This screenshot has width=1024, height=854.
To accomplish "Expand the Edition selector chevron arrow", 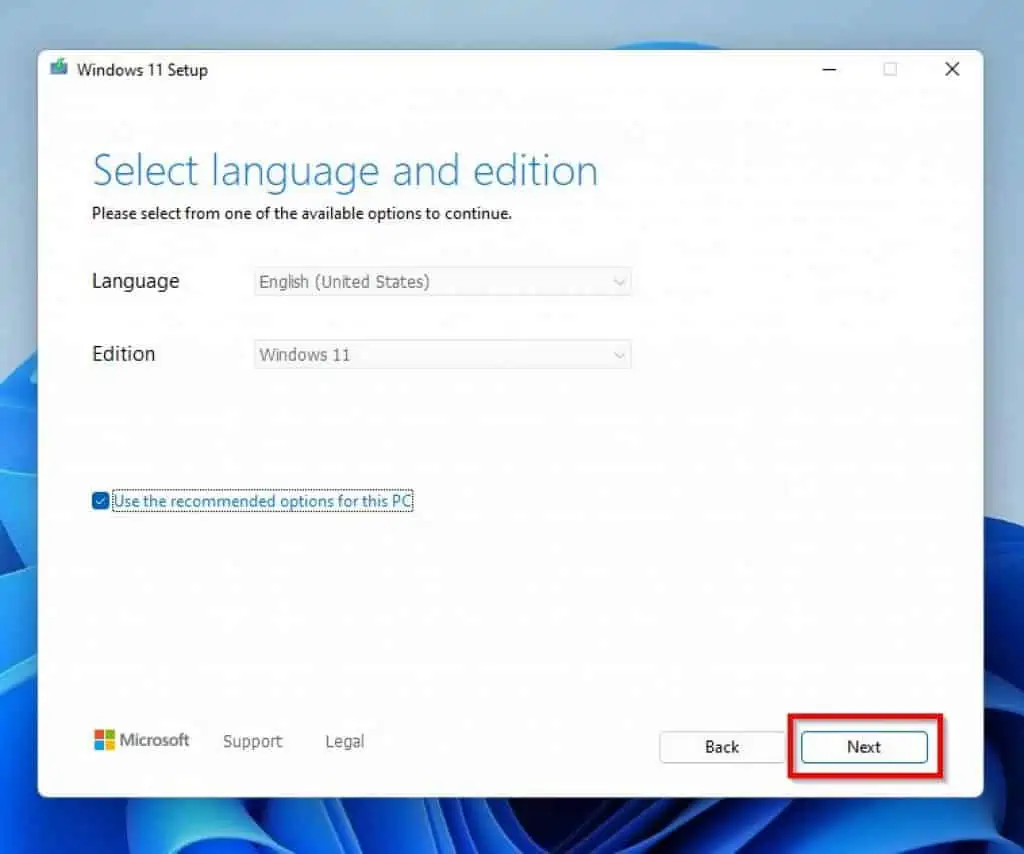I will point(620,354).
